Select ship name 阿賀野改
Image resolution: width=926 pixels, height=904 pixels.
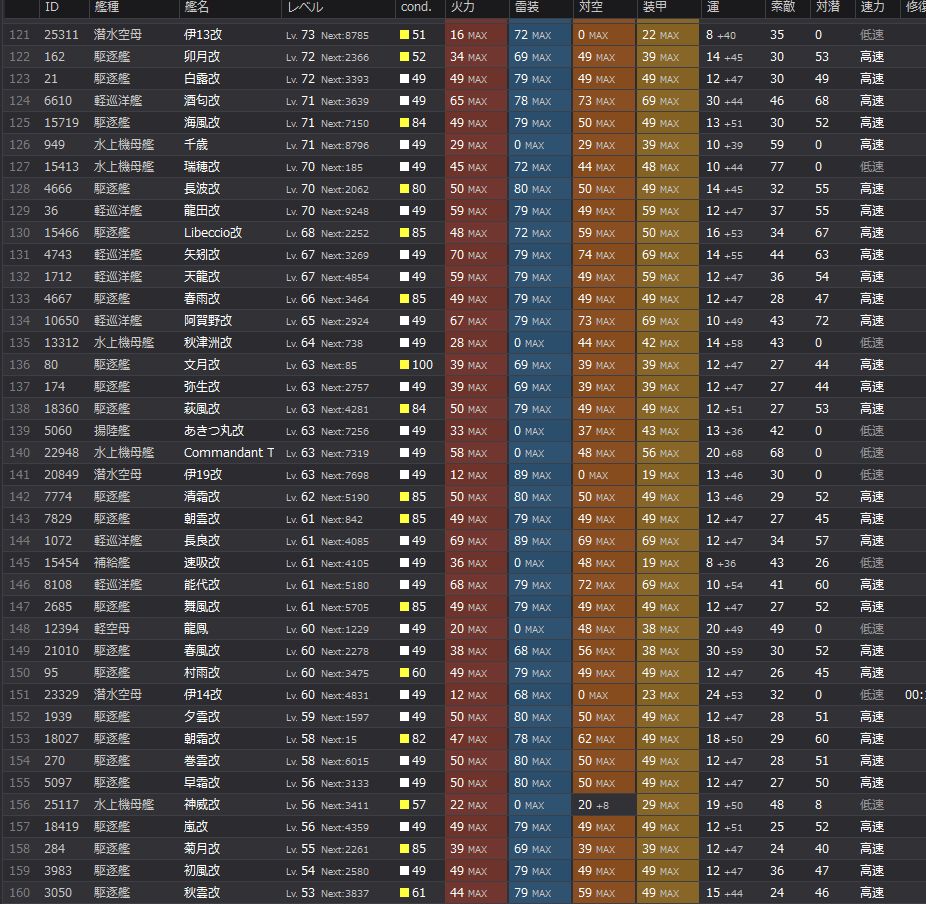(208, 321)
